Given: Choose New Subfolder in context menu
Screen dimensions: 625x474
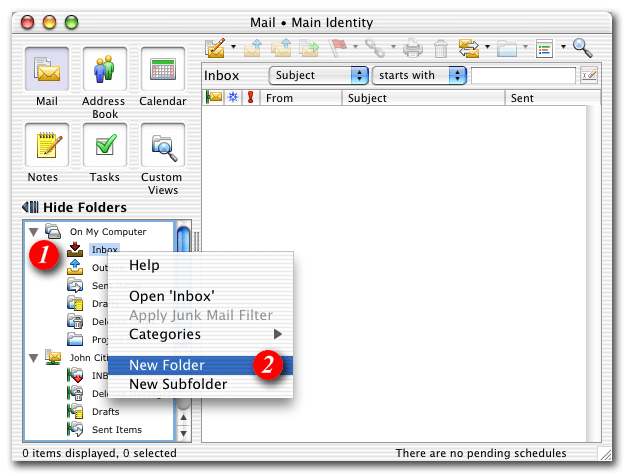Looking at the screenshot, I should [177, 384].
